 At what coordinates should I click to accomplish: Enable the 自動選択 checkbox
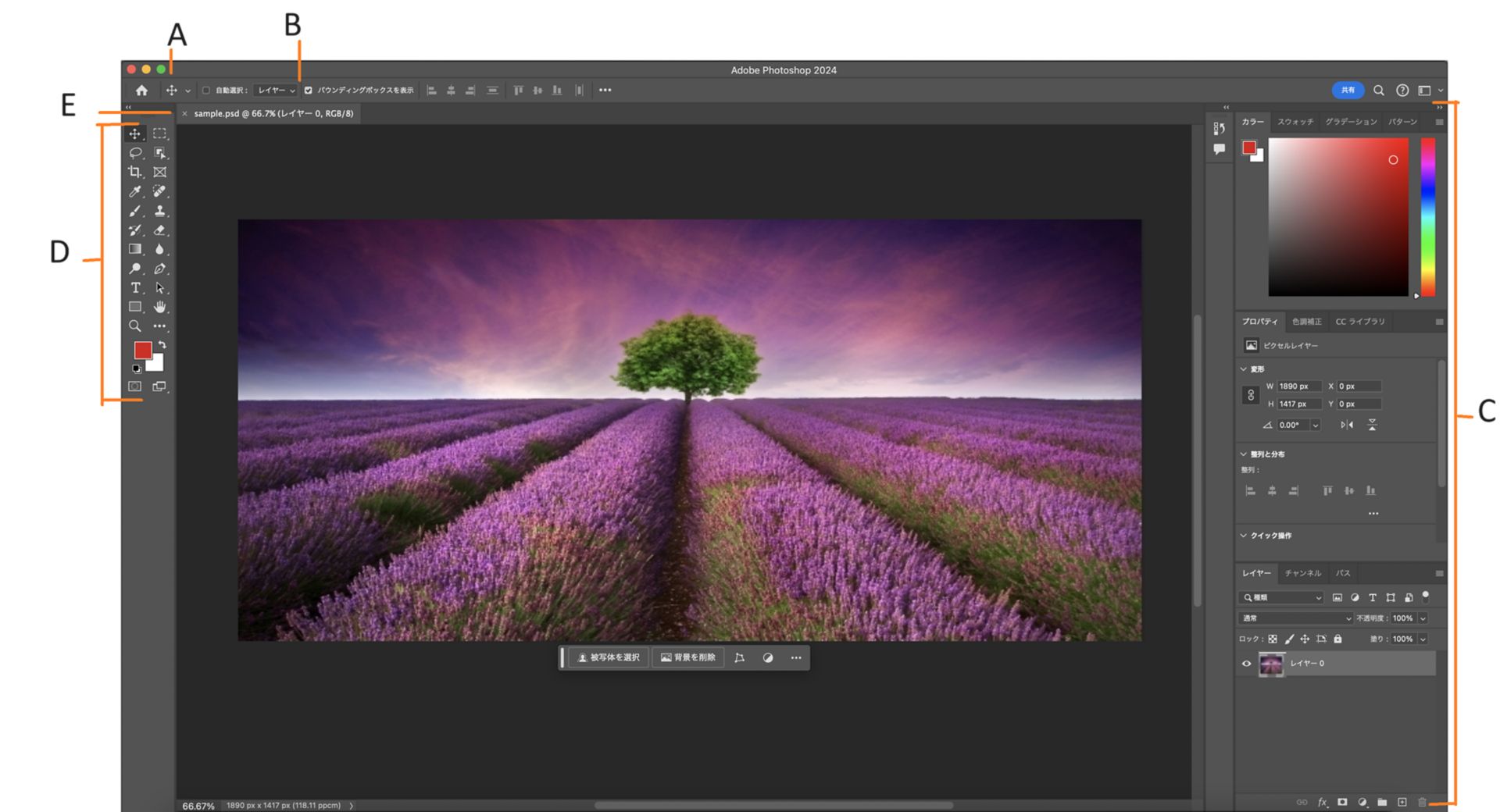(x=206, y=90)
